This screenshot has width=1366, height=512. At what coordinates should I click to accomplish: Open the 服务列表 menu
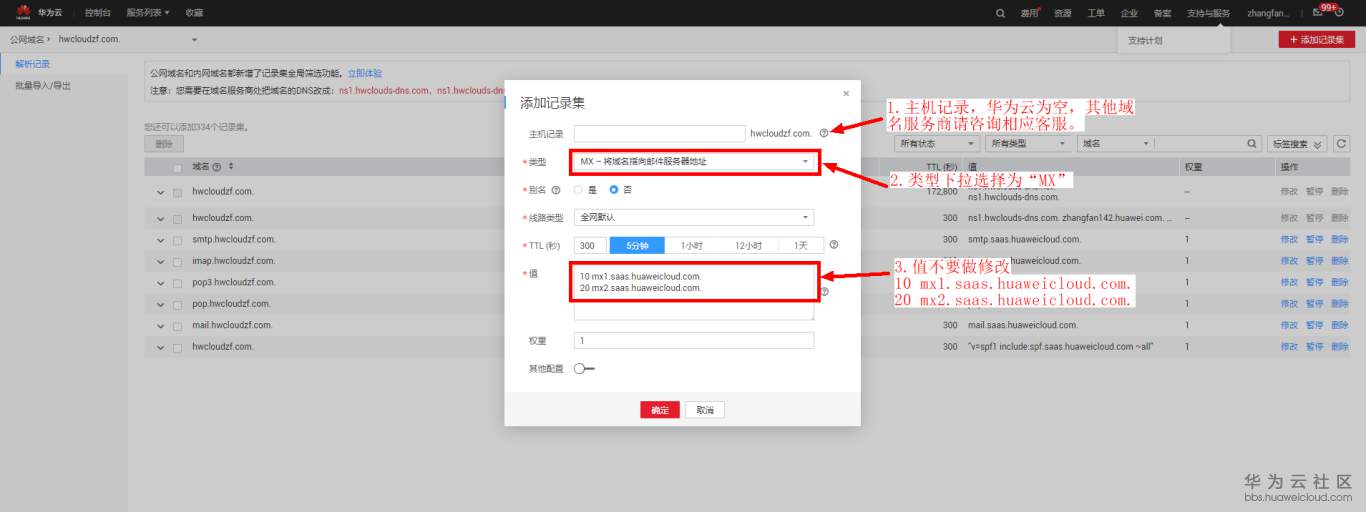click(147, 13)
